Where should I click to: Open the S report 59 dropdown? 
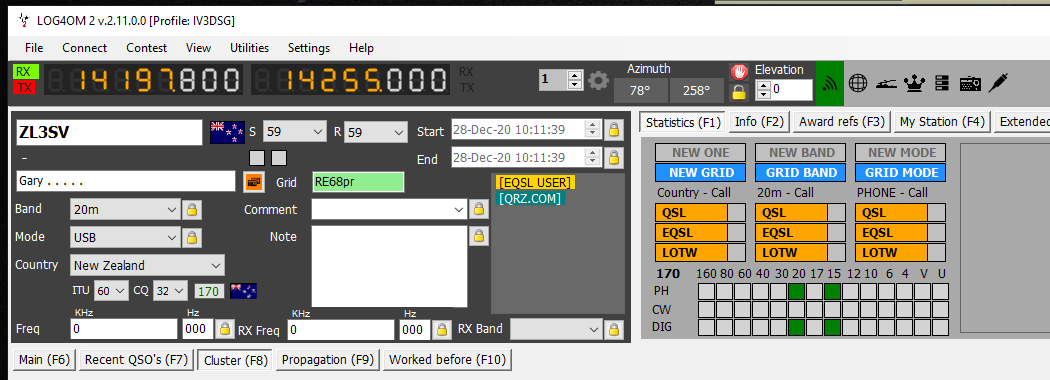(294, 132)
